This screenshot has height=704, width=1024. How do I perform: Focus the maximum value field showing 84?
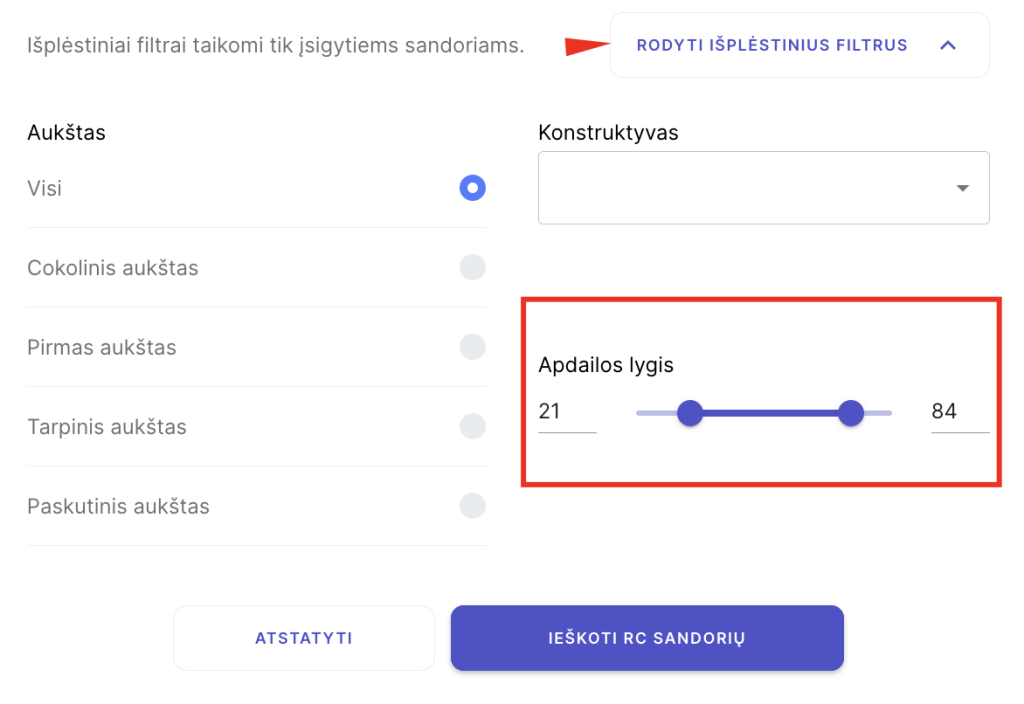(959, 412)
